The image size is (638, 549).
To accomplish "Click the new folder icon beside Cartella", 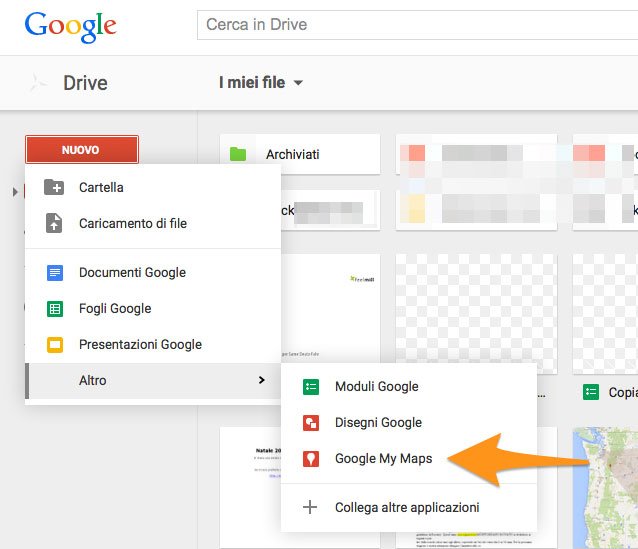I will 54,187.
